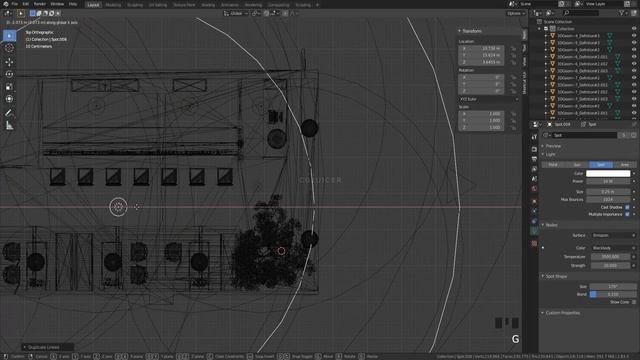Adjust the Spot Shape Blend slider
Screen dimensions: 640x360
point(613,294)
